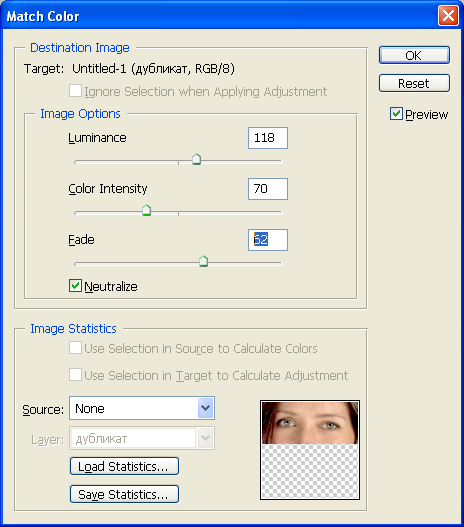Focus the Color Intensity value field
464x527 pixels.
coord(268,189)
